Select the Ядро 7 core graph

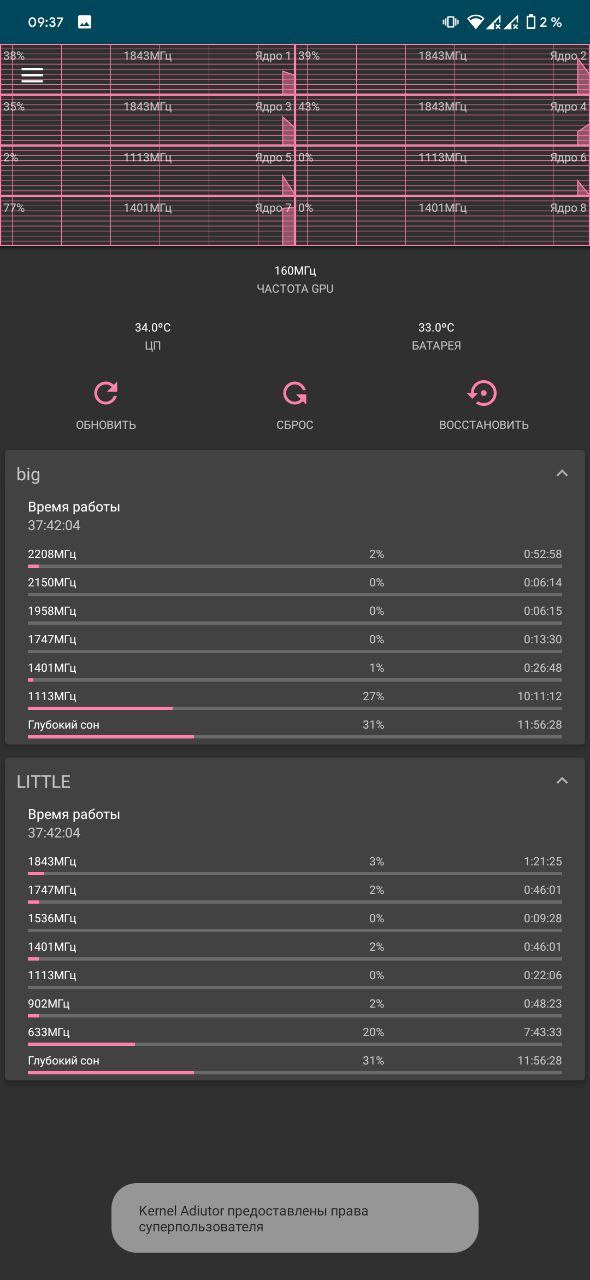[148, 221]
